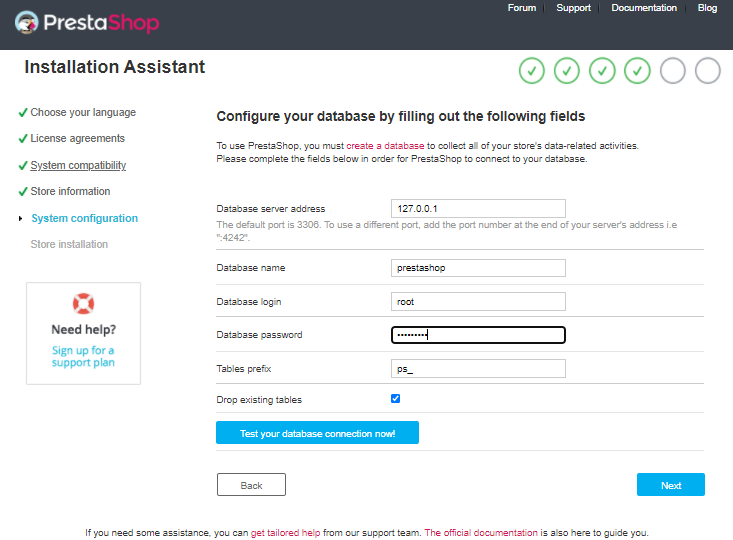This screenshot has height=540, width=733.
Task: Click the first completed step circle
Action: (532, 71)
